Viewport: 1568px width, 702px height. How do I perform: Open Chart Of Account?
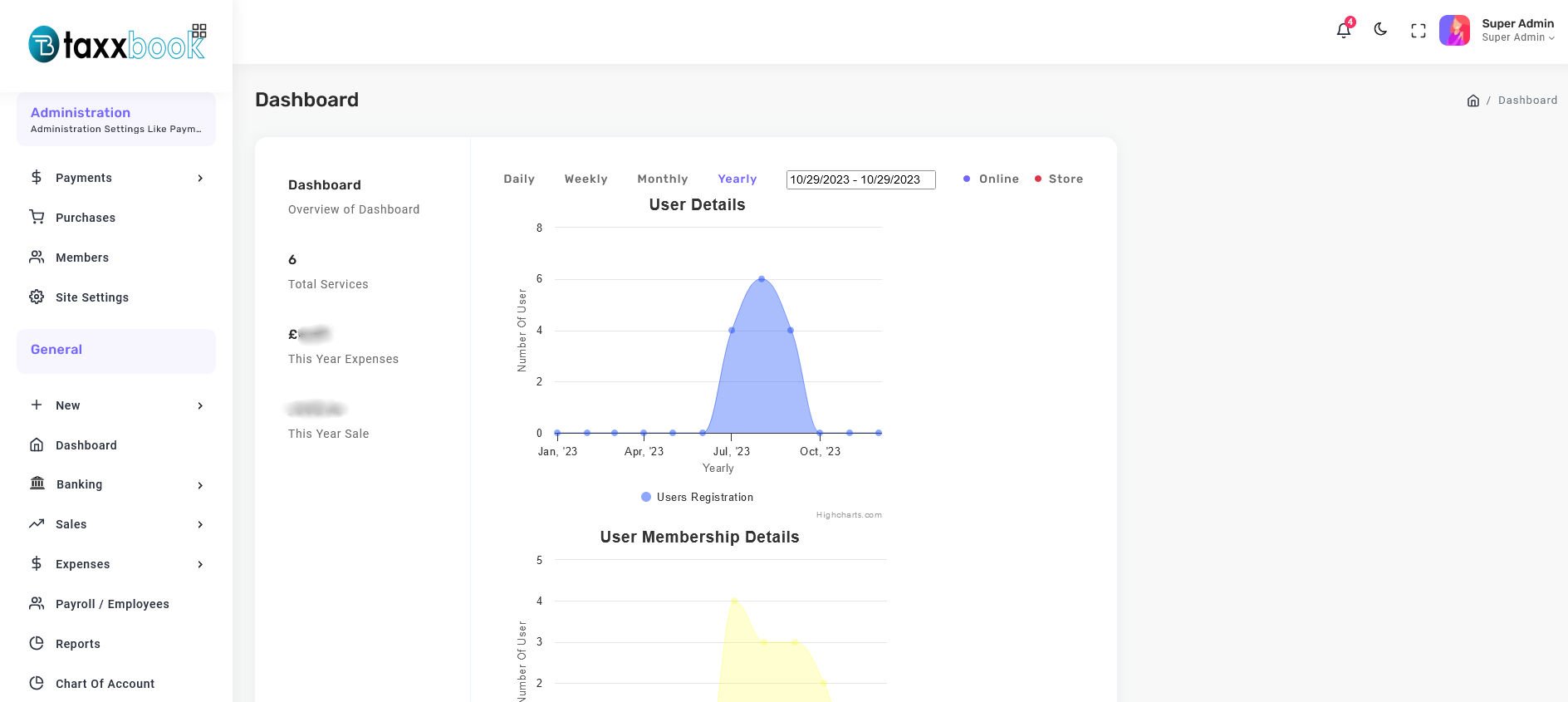(105, 684)
